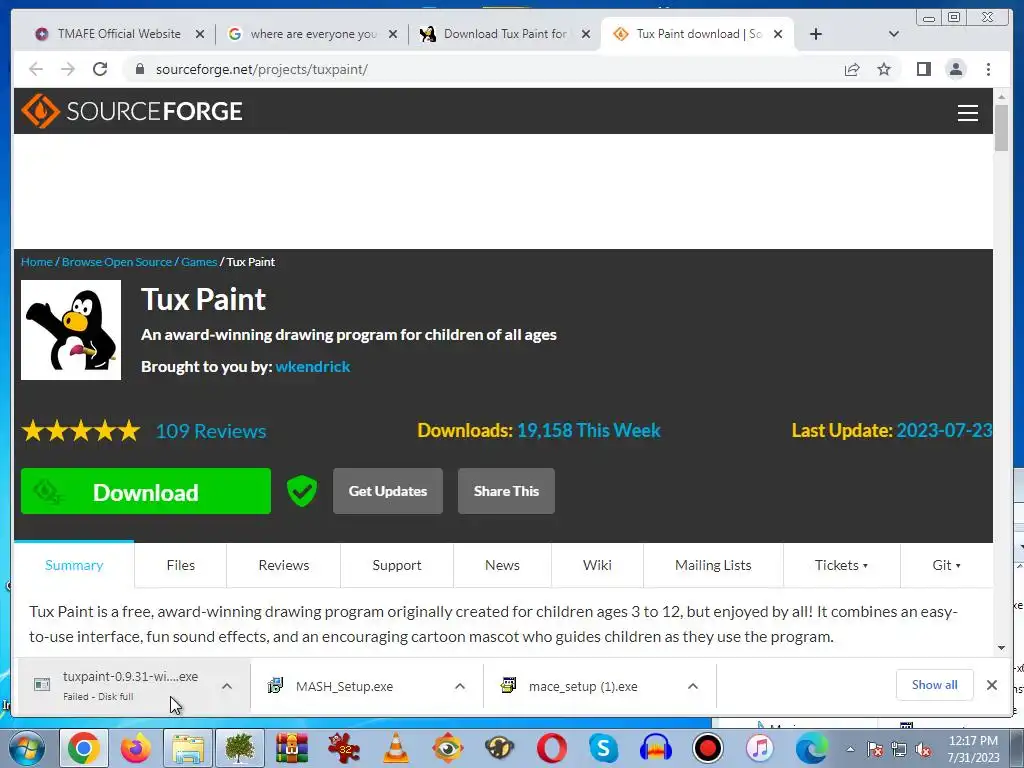Close the TMAFE Official Website tab

tap(200, 34)
